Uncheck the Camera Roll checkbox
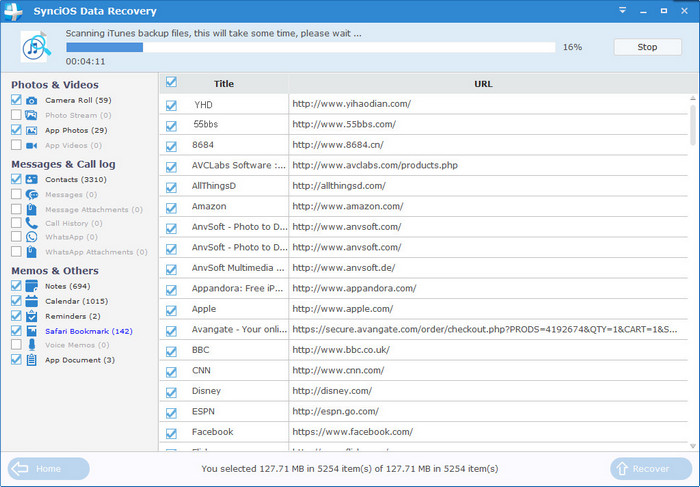700x487 pixels. click(16, 100)
